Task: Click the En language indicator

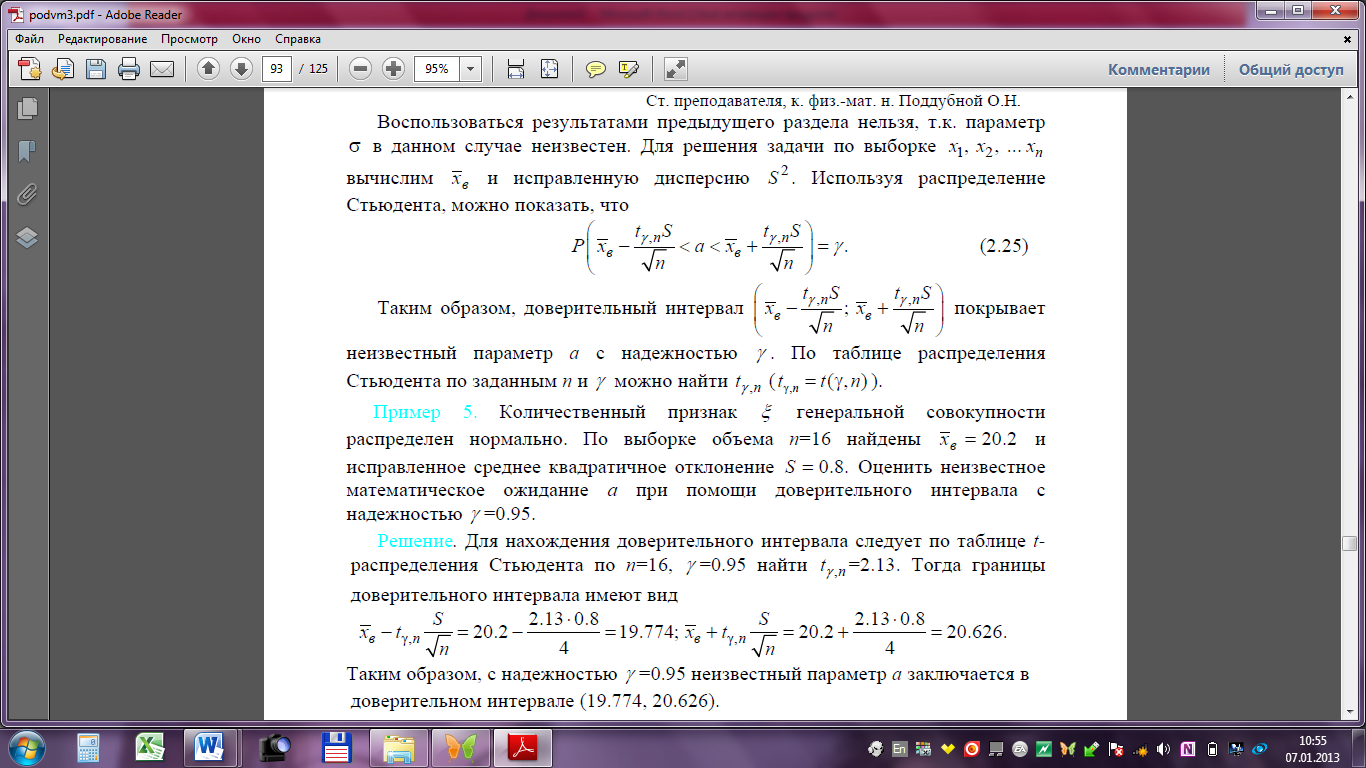Action: pos(899,749)
